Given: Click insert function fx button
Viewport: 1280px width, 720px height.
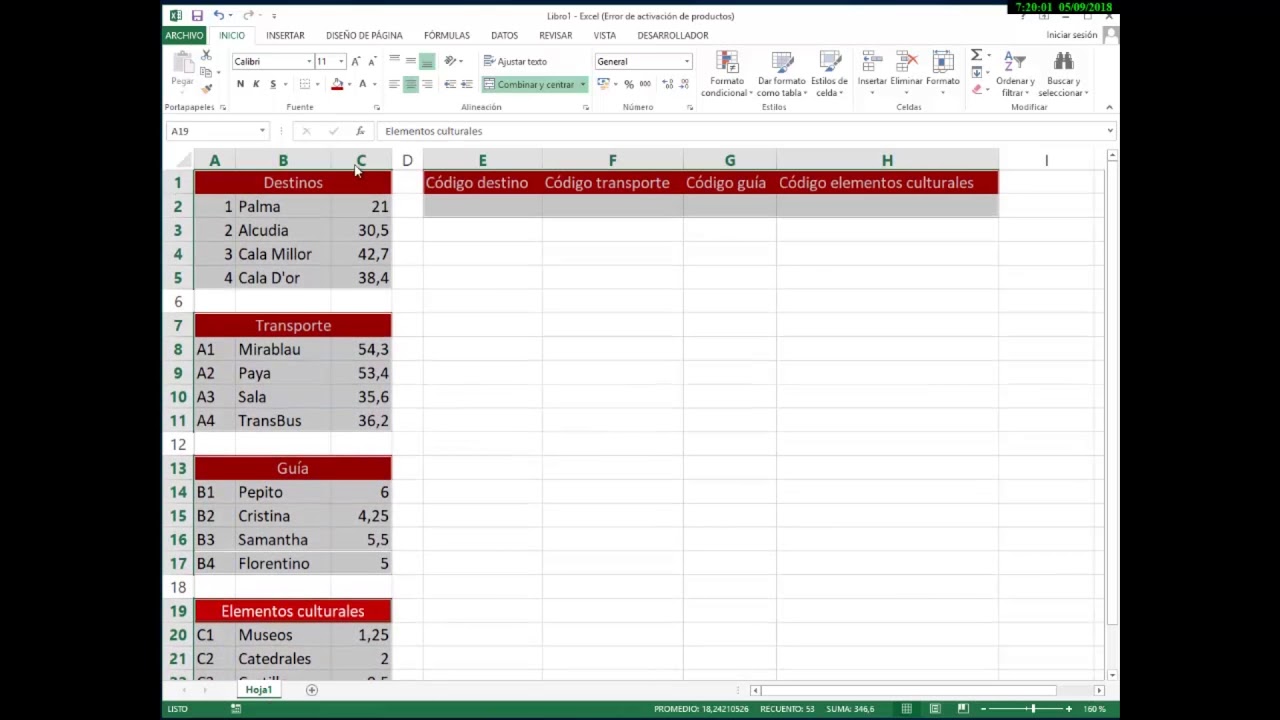Looking at the screenshot, I should tap(360, 131).
